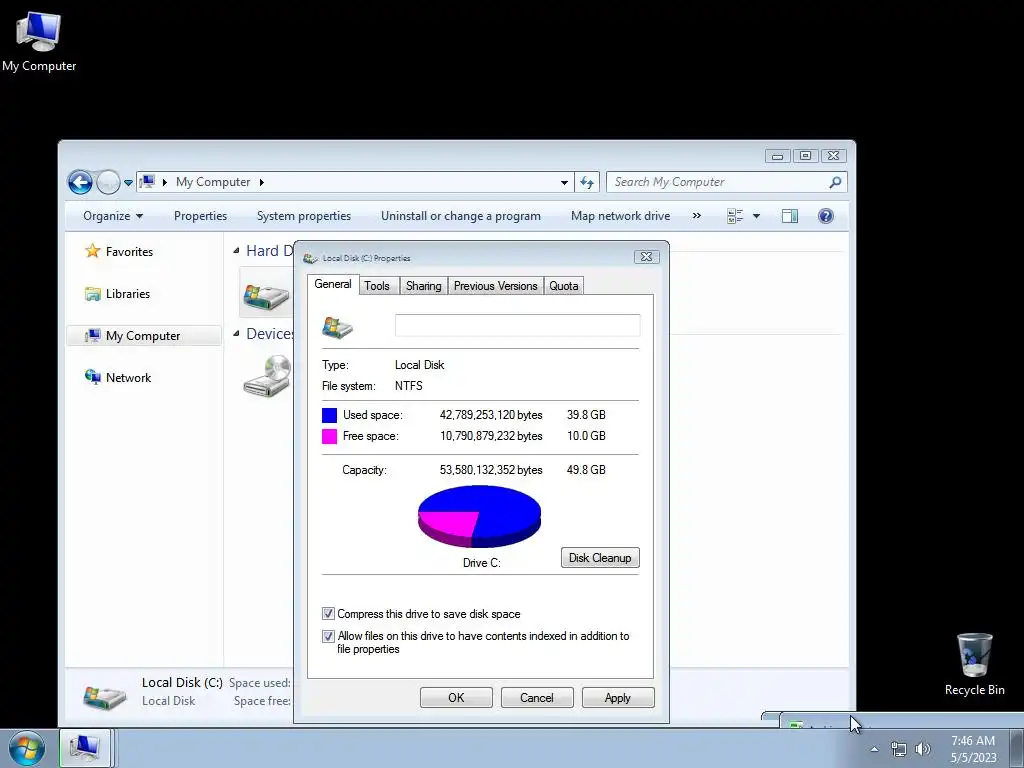
Task: Select the CD drive icon in list
Action: 268,376
